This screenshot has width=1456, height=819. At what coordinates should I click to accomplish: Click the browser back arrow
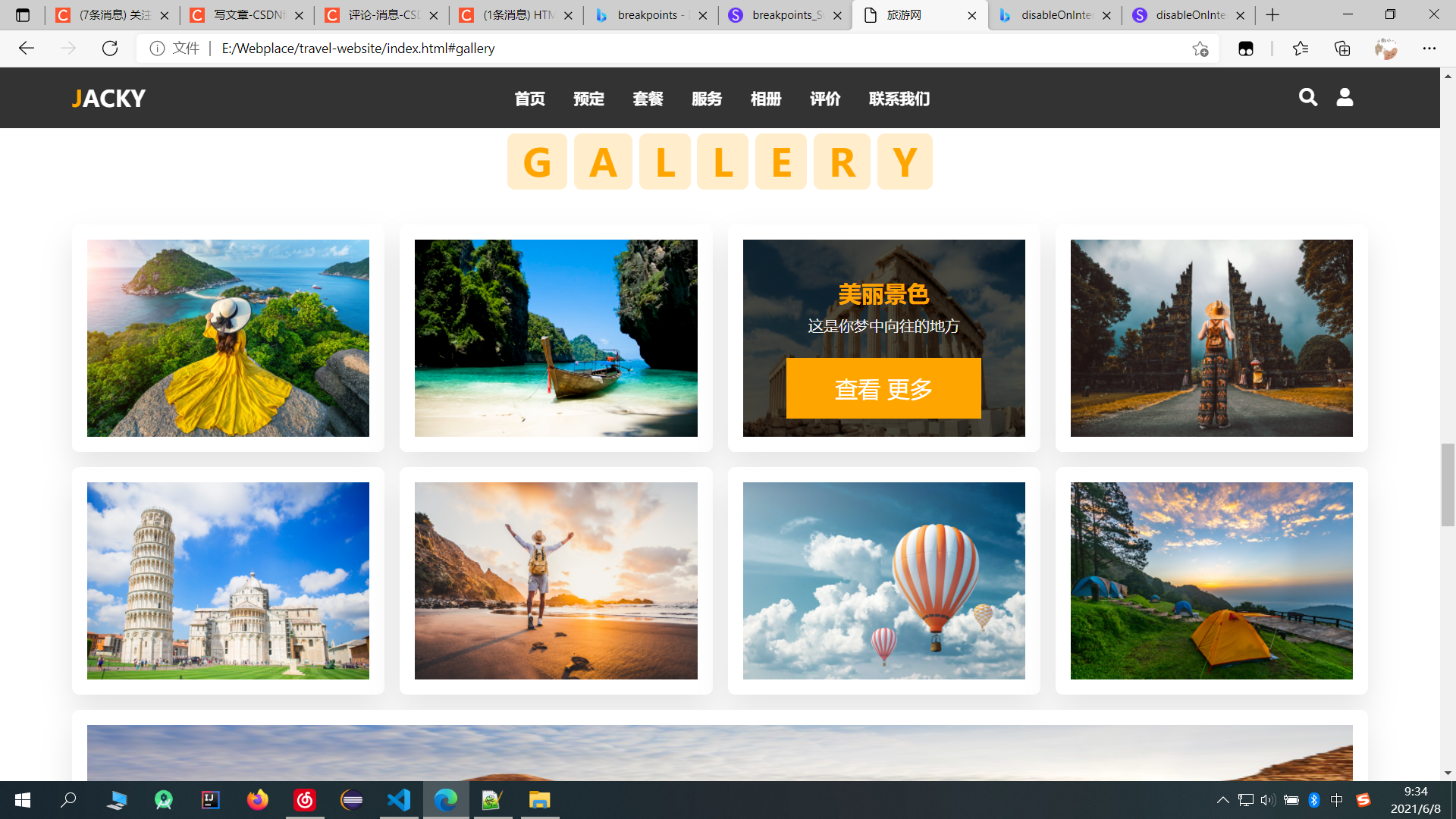tap(27, 49)
